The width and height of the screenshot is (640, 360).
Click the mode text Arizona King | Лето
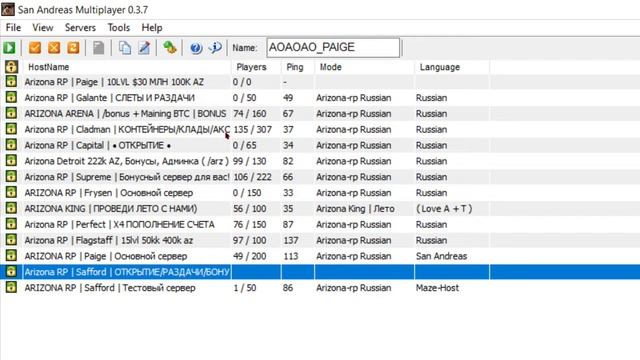coord(355,209)
